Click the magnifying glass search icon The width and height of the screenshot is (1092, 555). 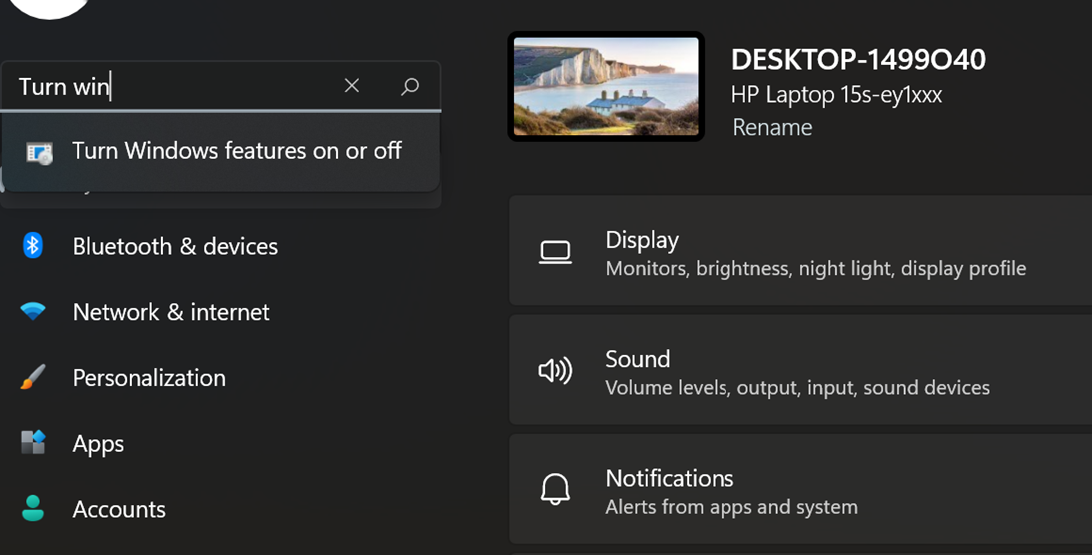tap(410, 86)
